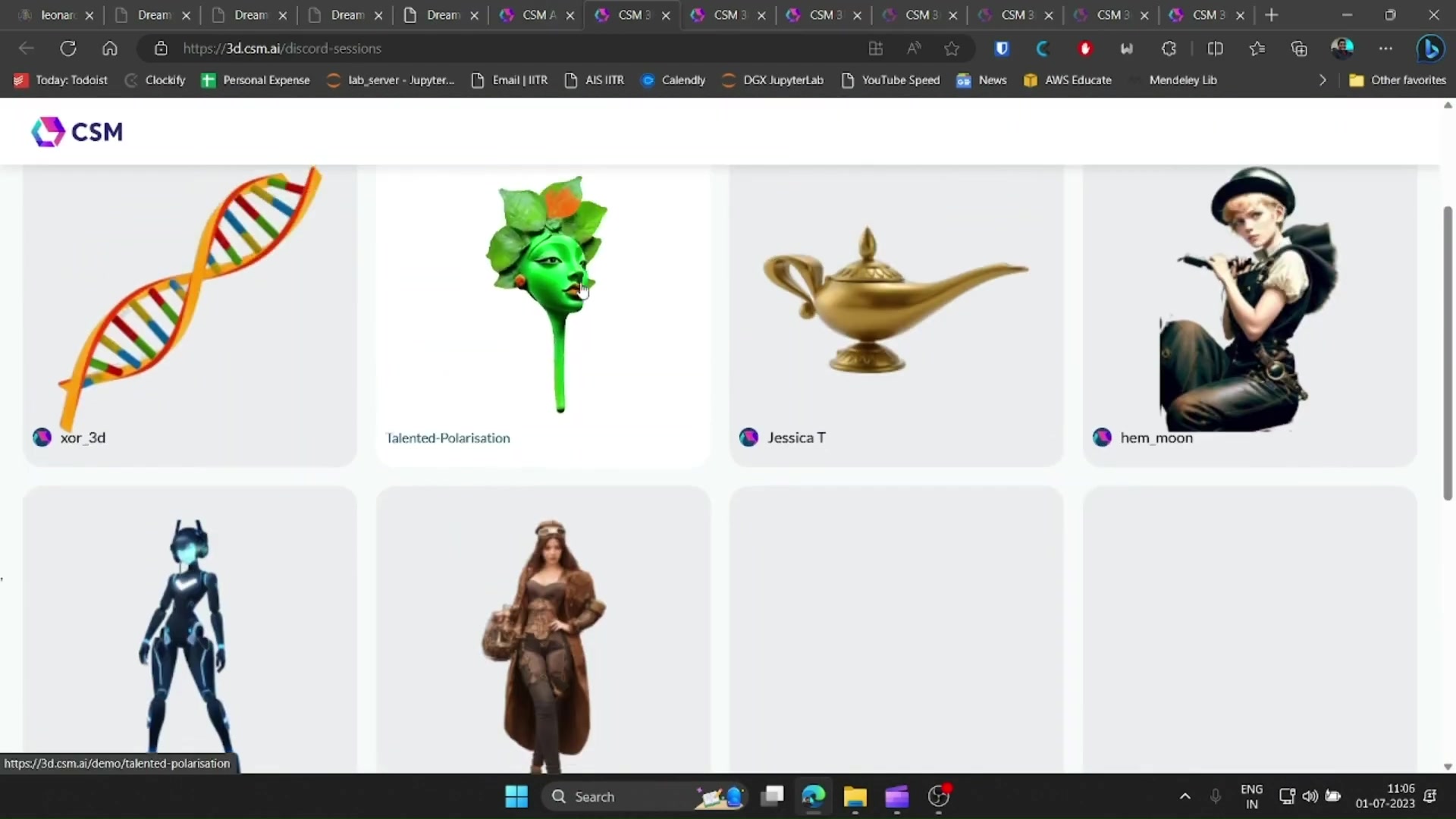Click the Bing Copilot icon in toolbar
The width and height of the screenshot is (1456, 819).
(1430, 48)
